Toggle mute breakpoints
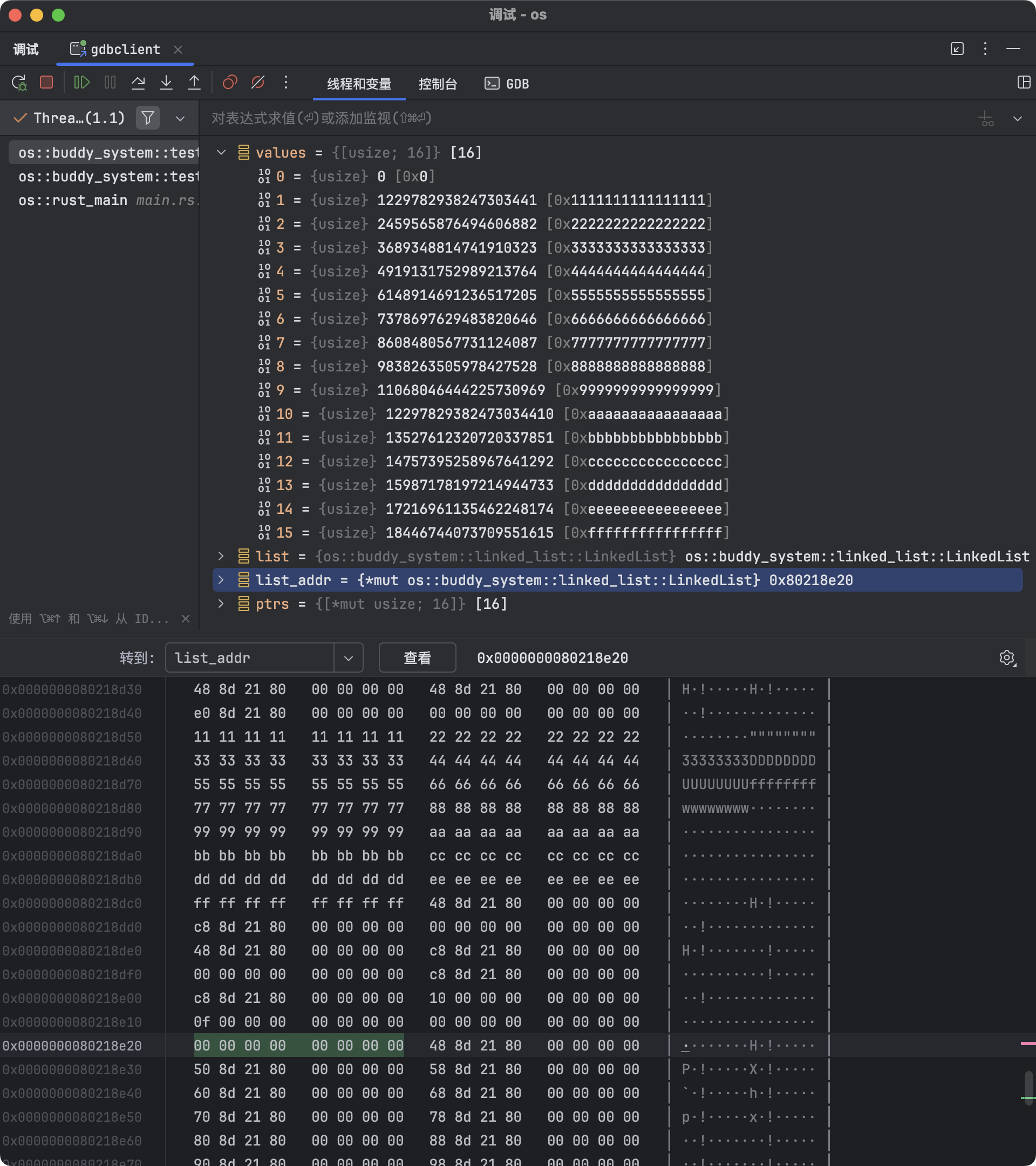Viewport: 1036px width, 1166px height. [258, 83]
